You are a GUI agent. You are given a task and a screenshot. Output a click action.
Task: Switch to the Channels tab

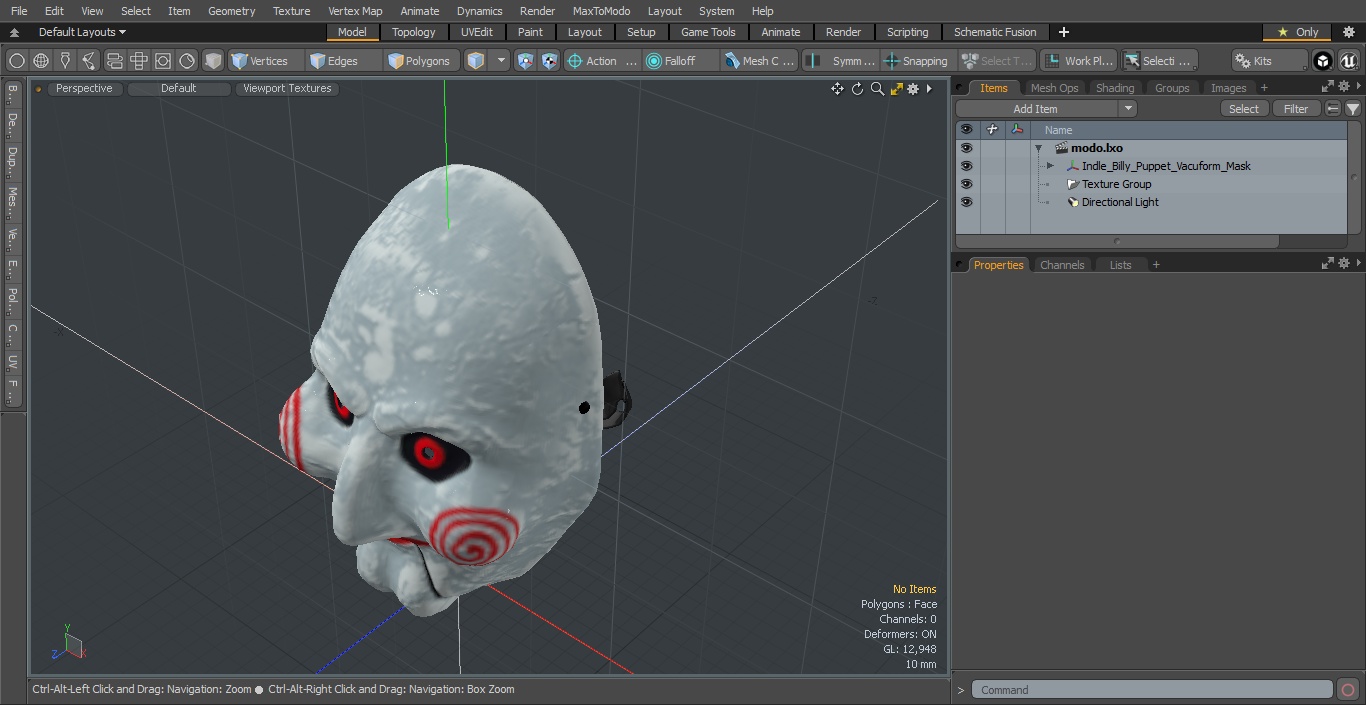coord(1062,265)
